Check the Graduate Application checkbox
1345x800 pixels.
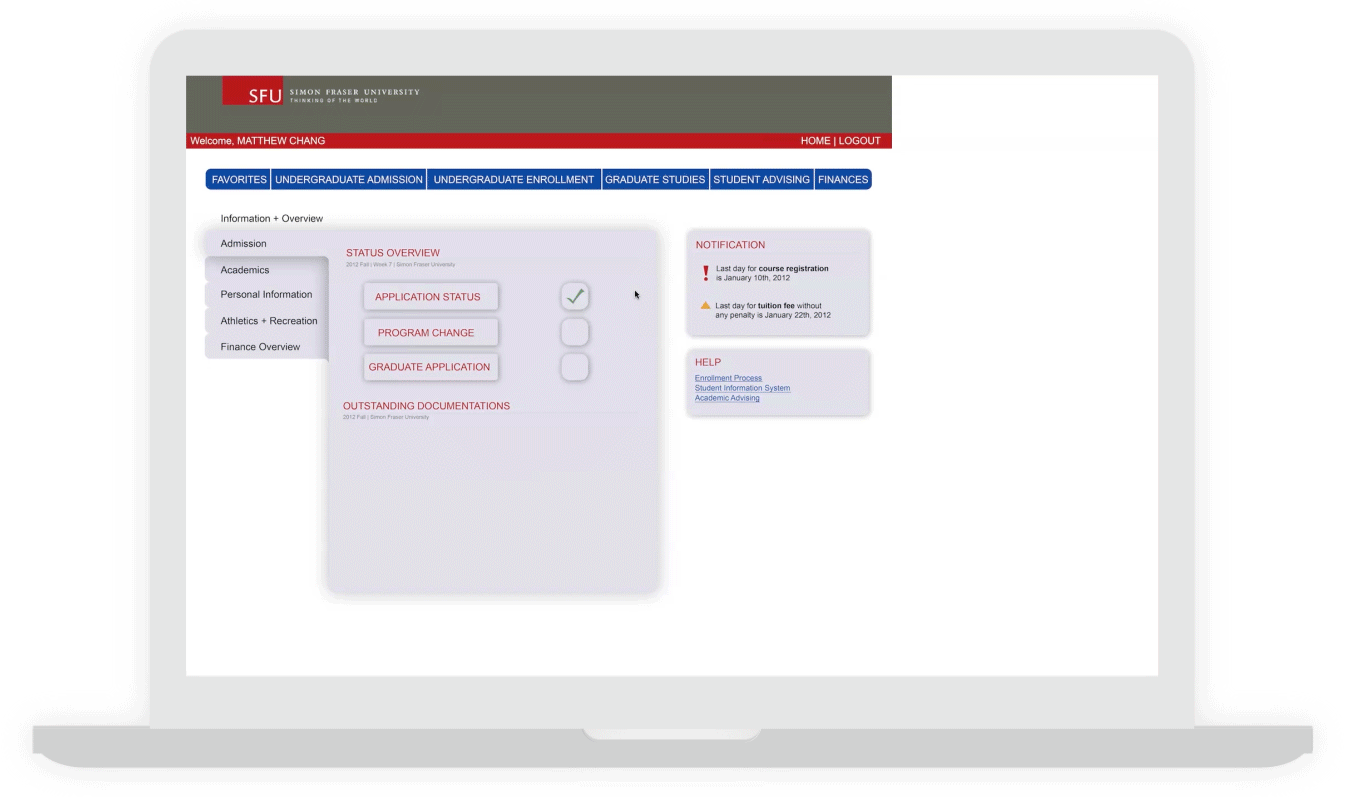tap(574, 367)
